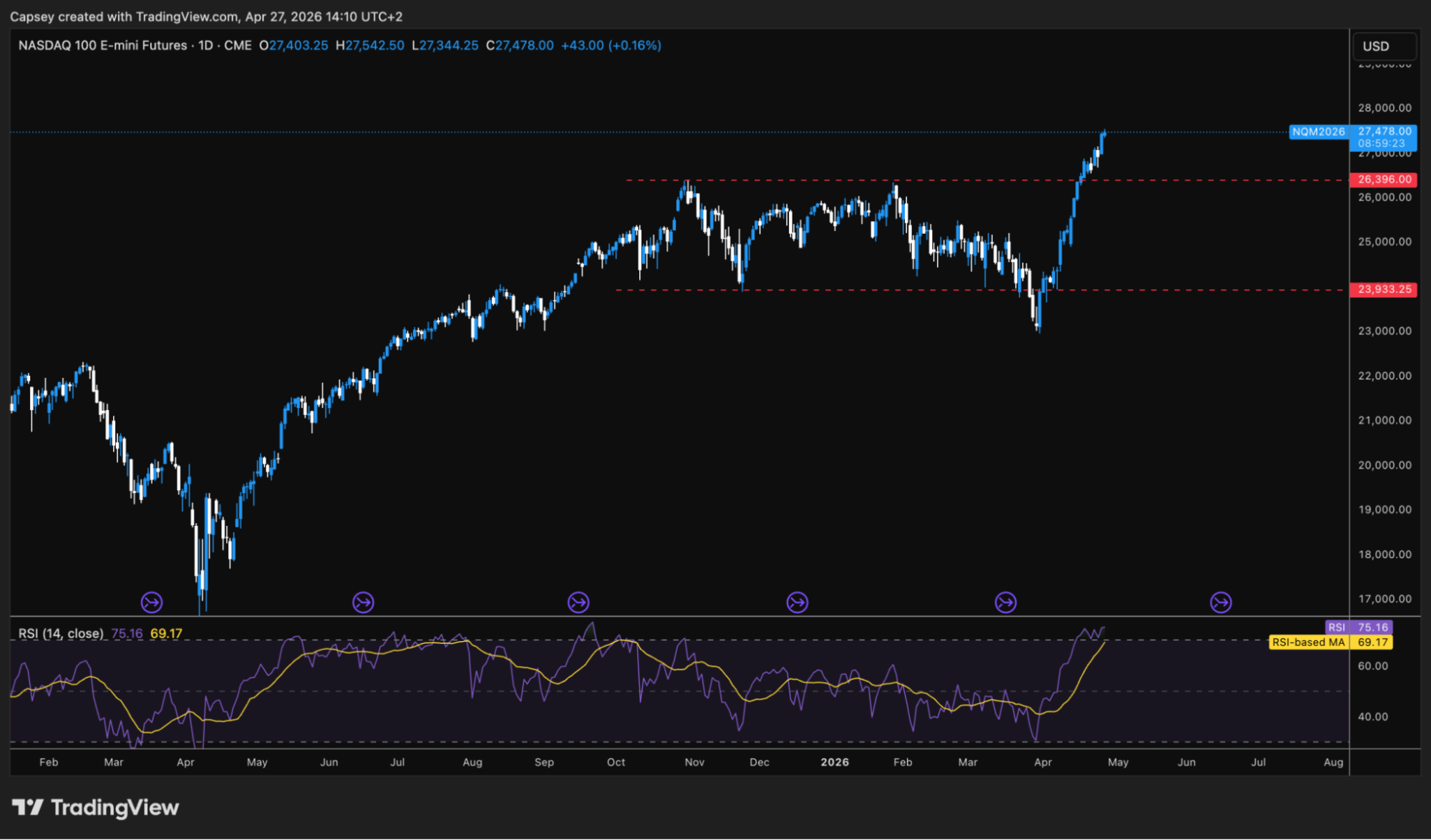This screenshot has height=840, width=1431.
Task: Click the TradingView logo
Action: [x=95, y=808]
